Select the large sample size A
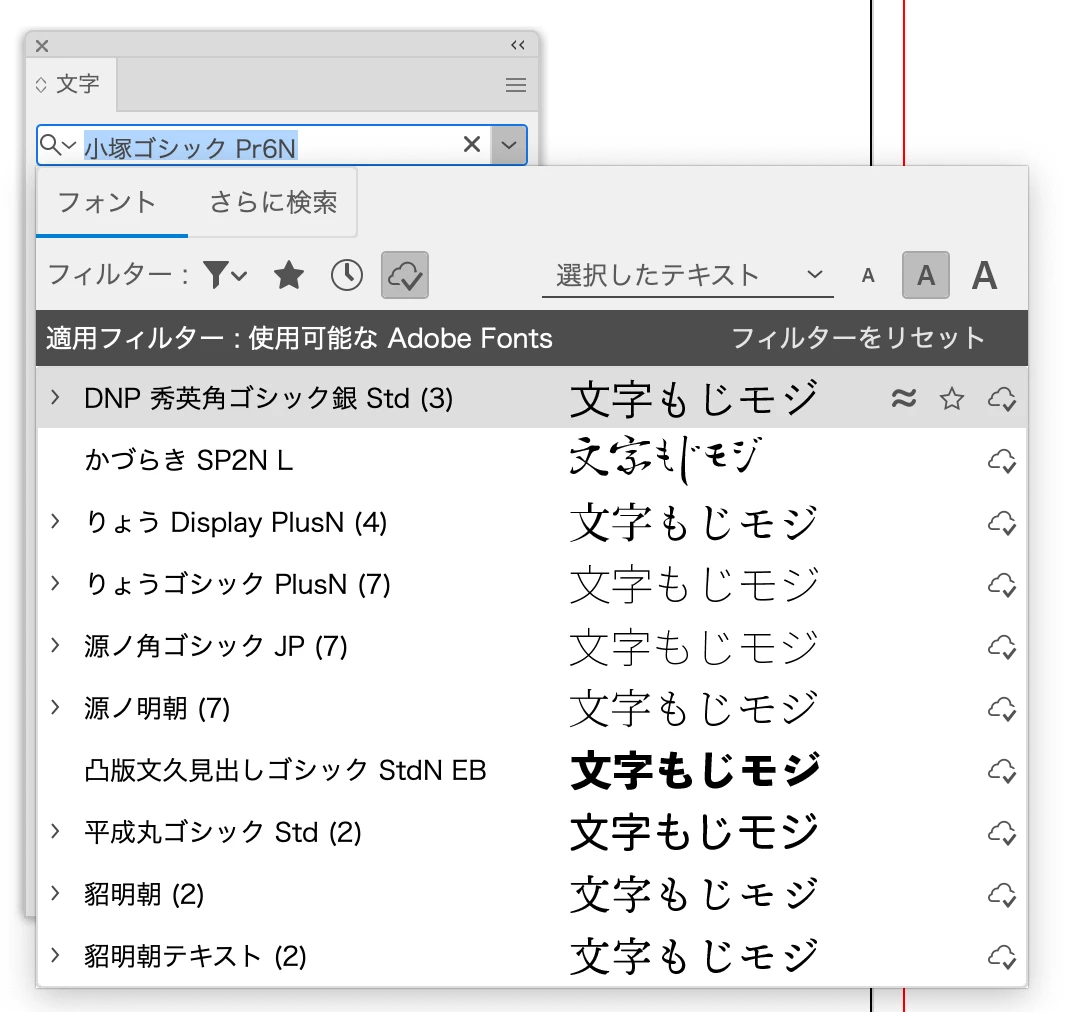The height and width of the screenshot is (1012, 1068). (x=984, y=275)
